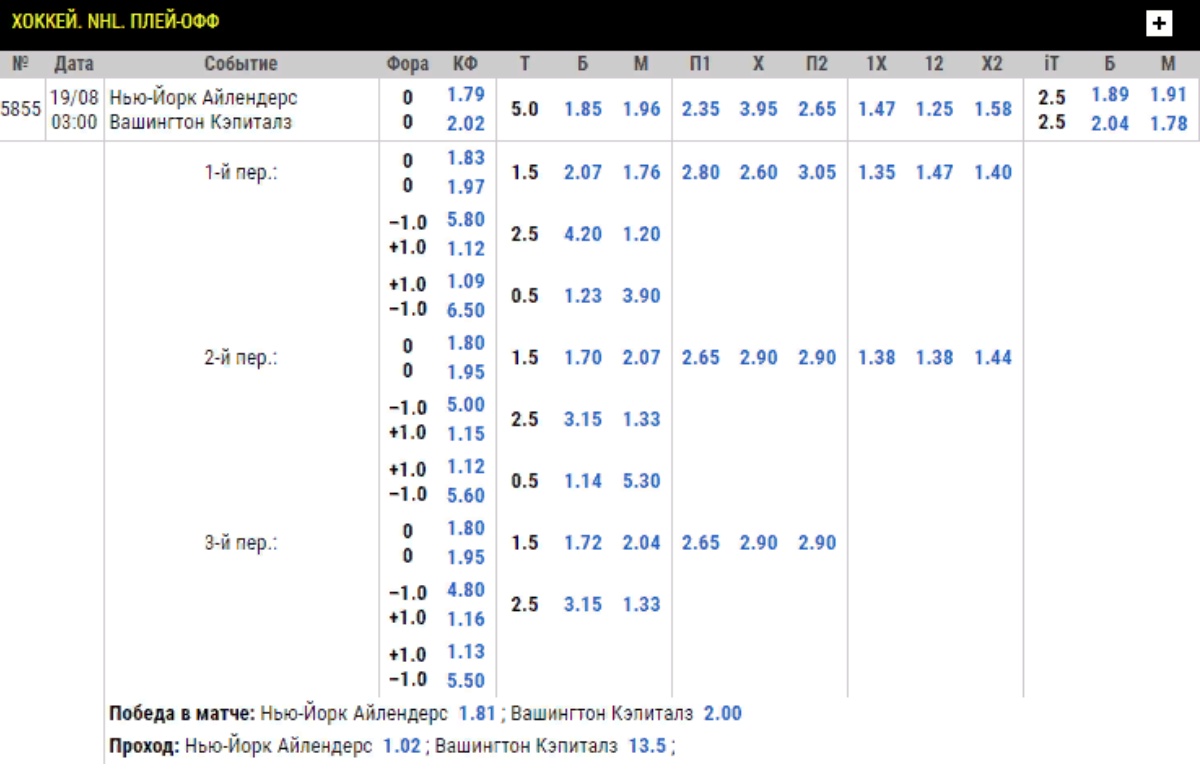Bet on 1st period draw at 2.60
1200x770 pixels.
click(758, 172)
